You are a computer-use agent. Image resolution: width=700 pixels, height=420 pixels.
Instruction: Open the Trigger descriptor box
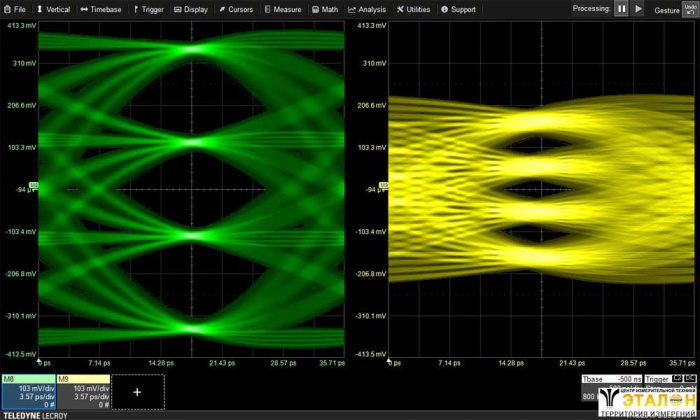click(x=660, y=381)
